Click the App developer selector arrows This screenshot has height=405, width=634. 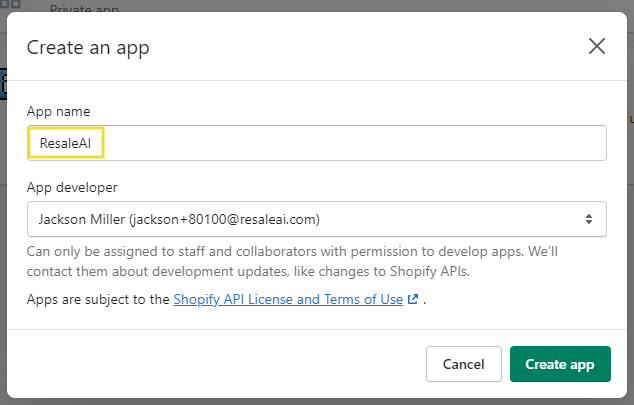pos(589,219)
